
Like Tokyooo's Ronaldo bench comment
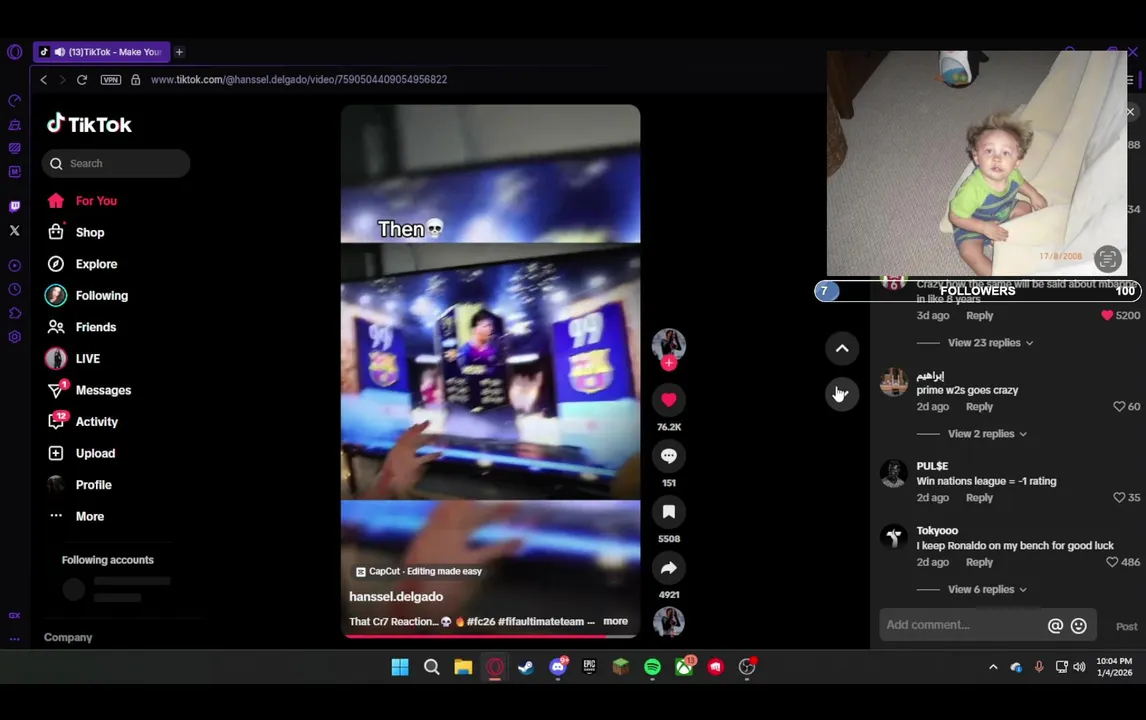(1112, 563)
